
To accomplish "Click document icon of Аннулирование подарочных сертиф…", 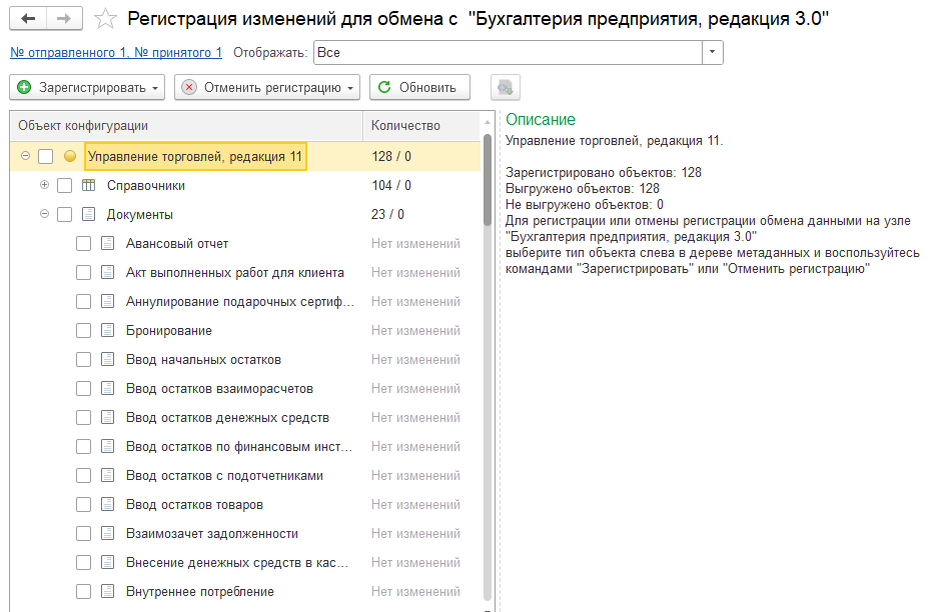I will pos(107,301).
